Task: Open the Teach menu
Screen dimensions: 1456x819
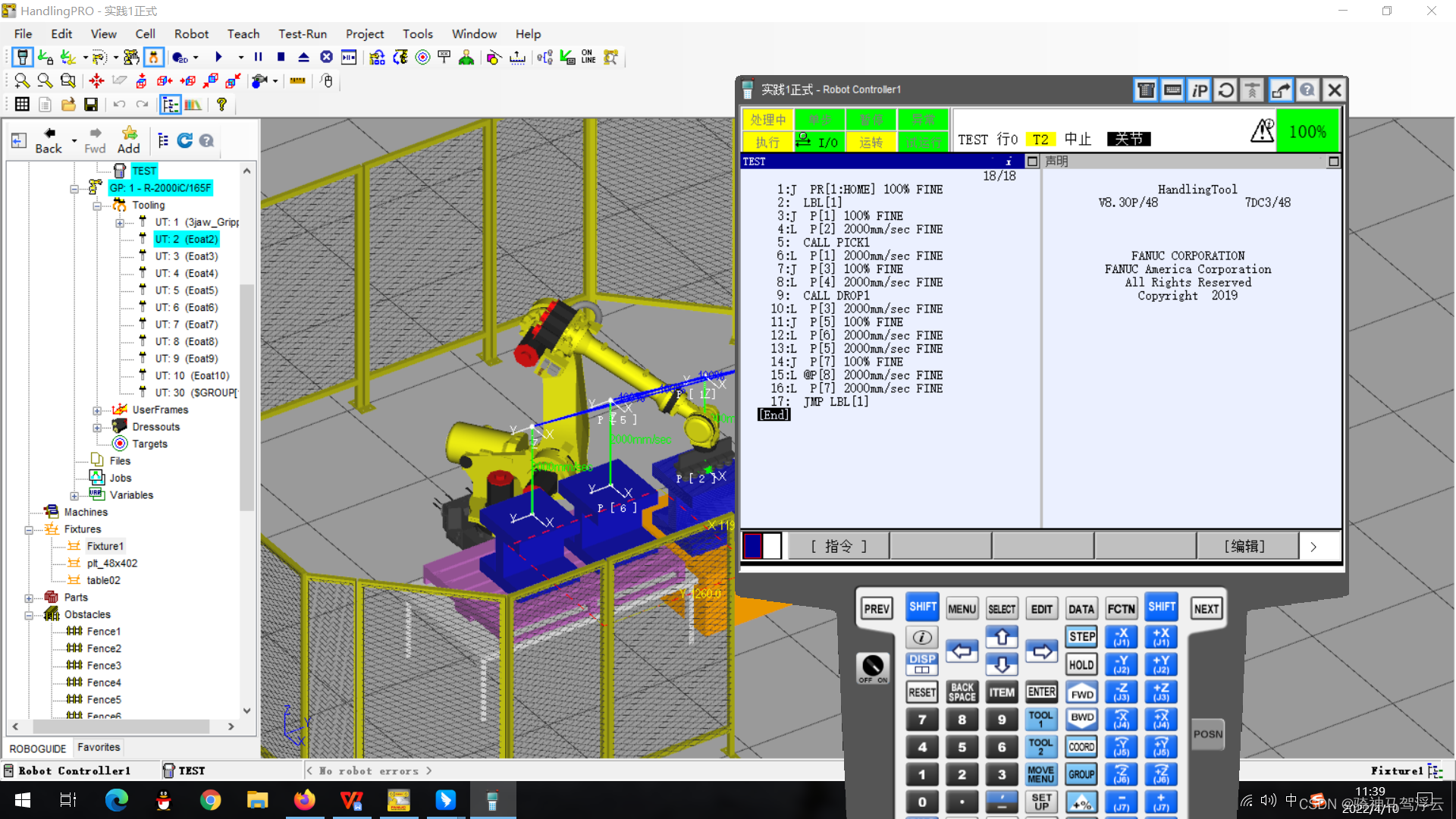Action: point(243,34)
